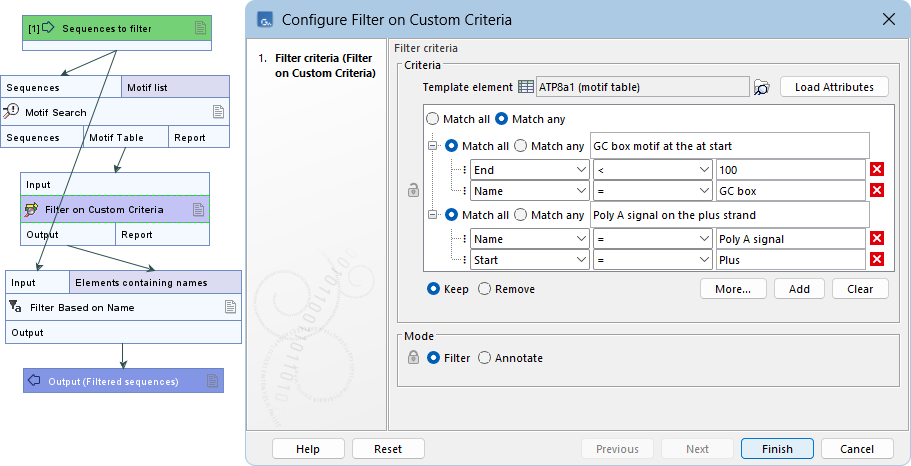
Task: Open the less-than operator dropdown
Action: tap(652, 170)
